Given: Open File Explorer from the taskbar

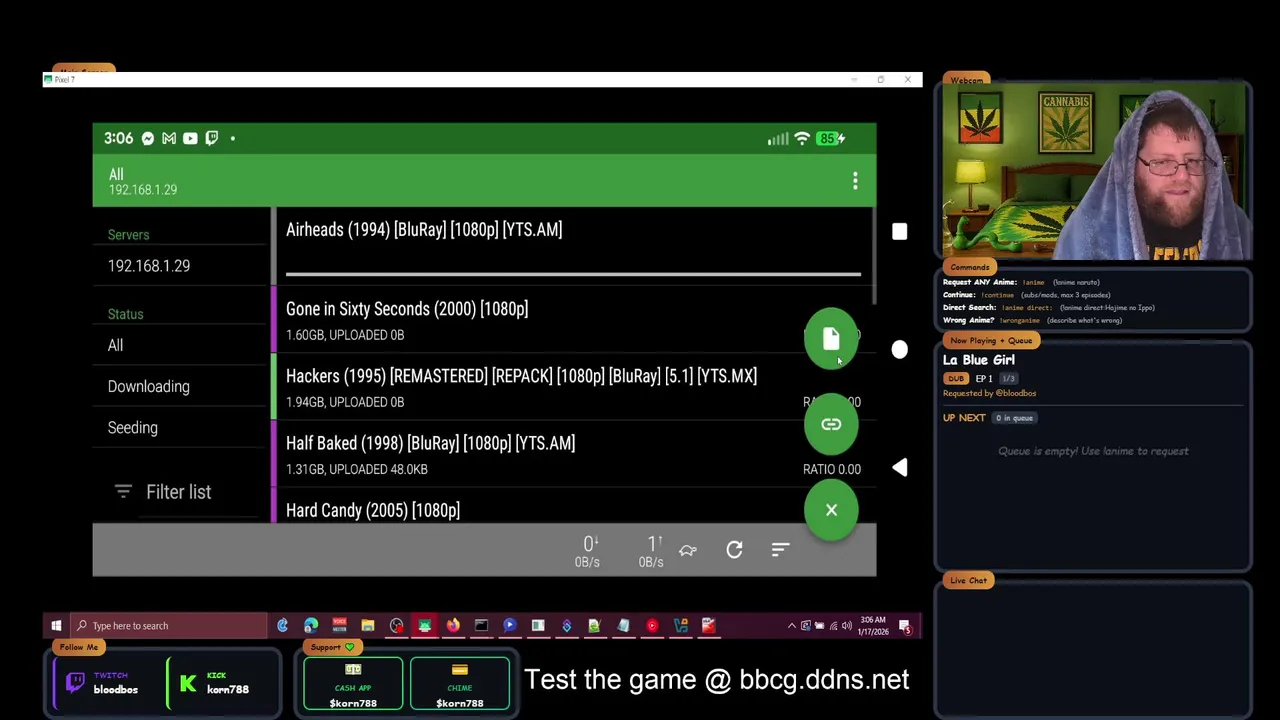Looking at the screenshot, I should (368, 626).
